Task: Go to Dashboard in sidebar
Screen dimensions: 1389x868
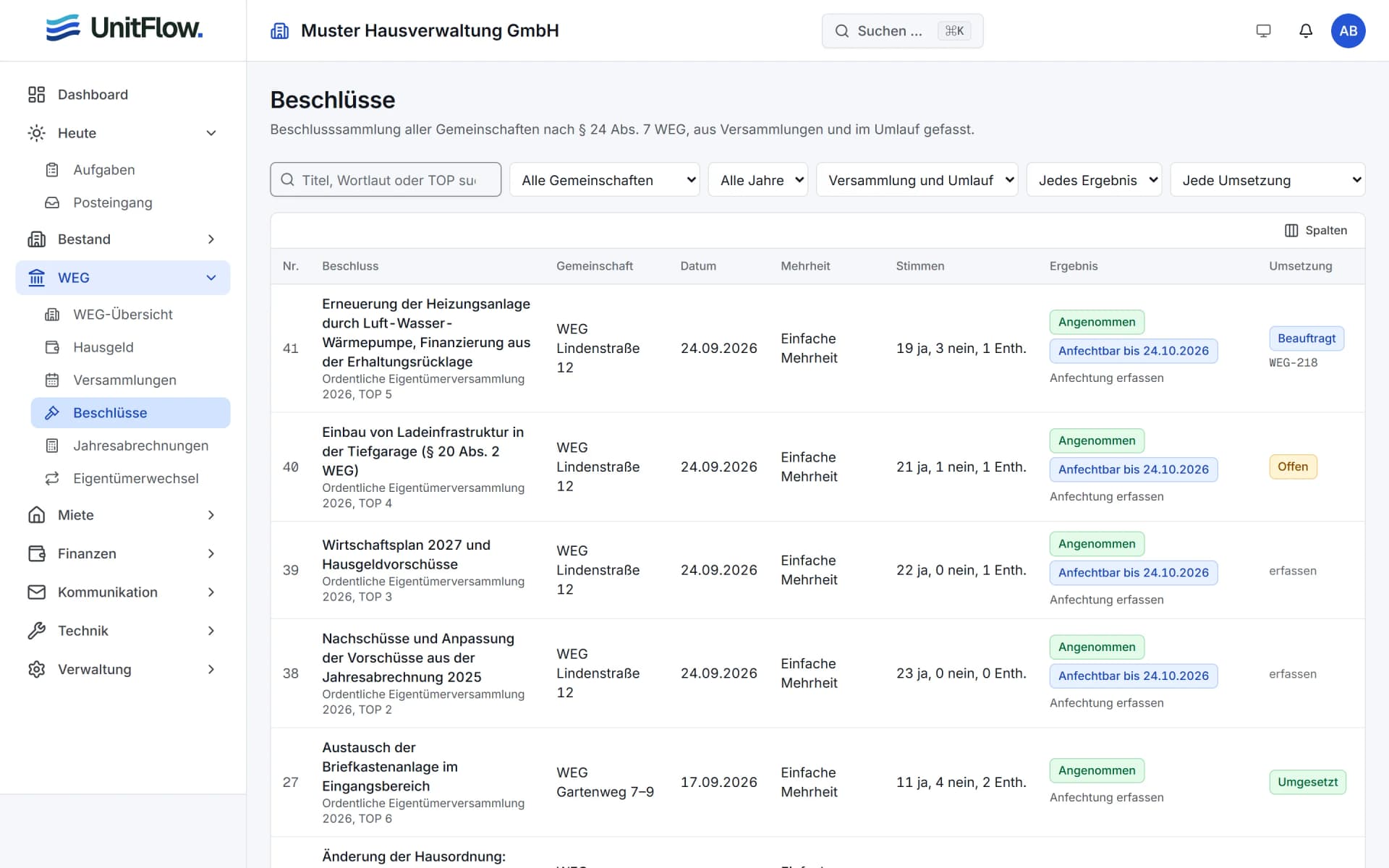Action: (123, 94)
